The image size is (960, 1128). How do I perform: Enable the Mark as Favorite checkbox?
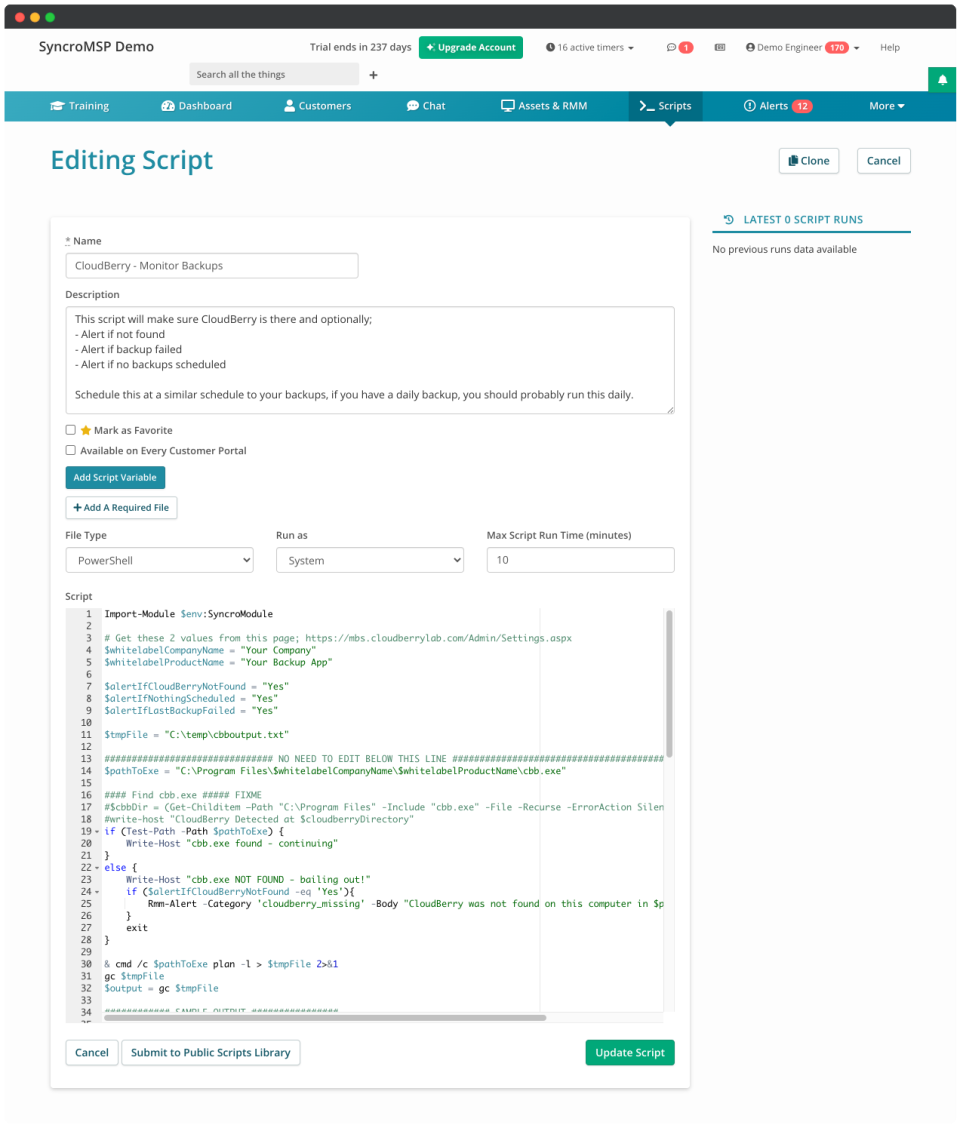[x=71, y=430]
